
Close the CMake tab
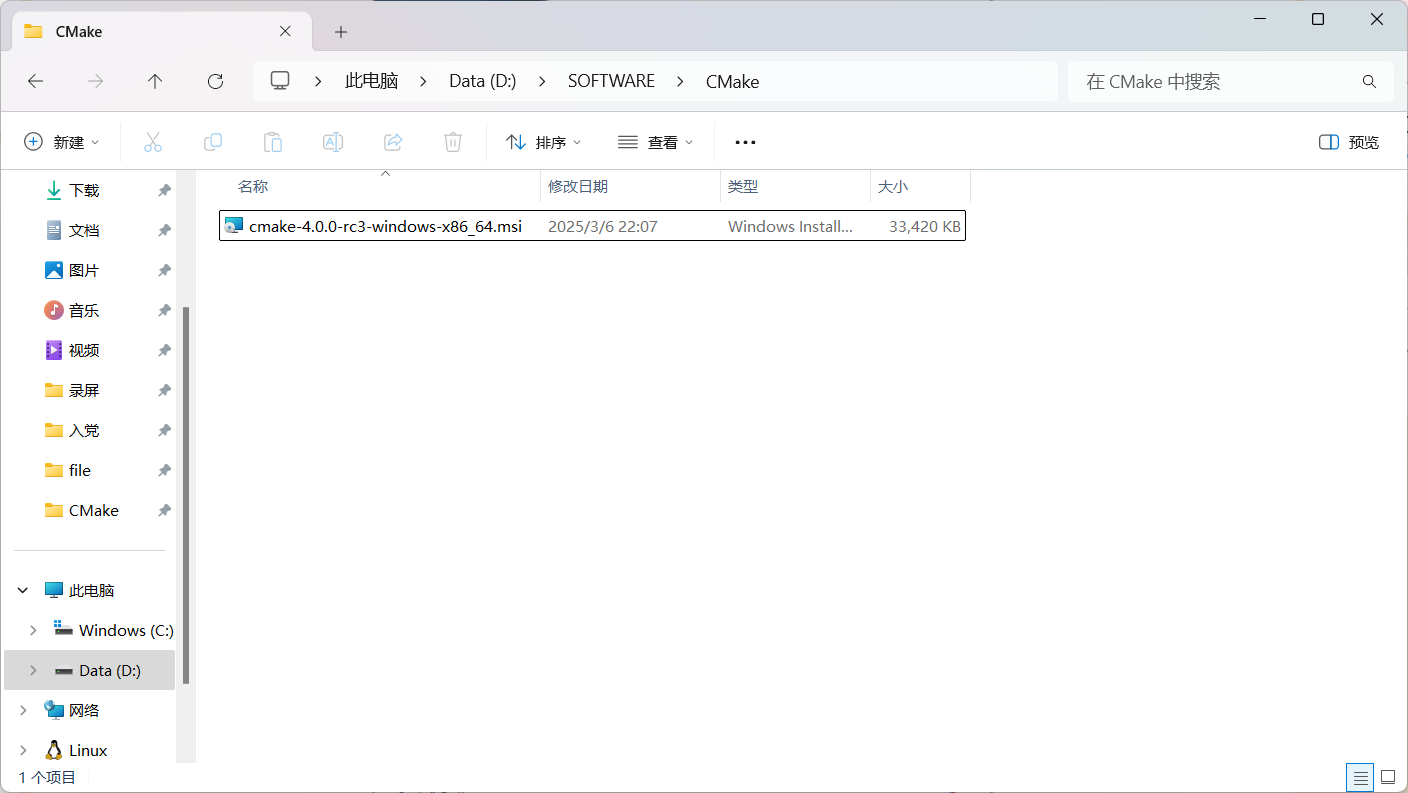click(x=285, y=31)
